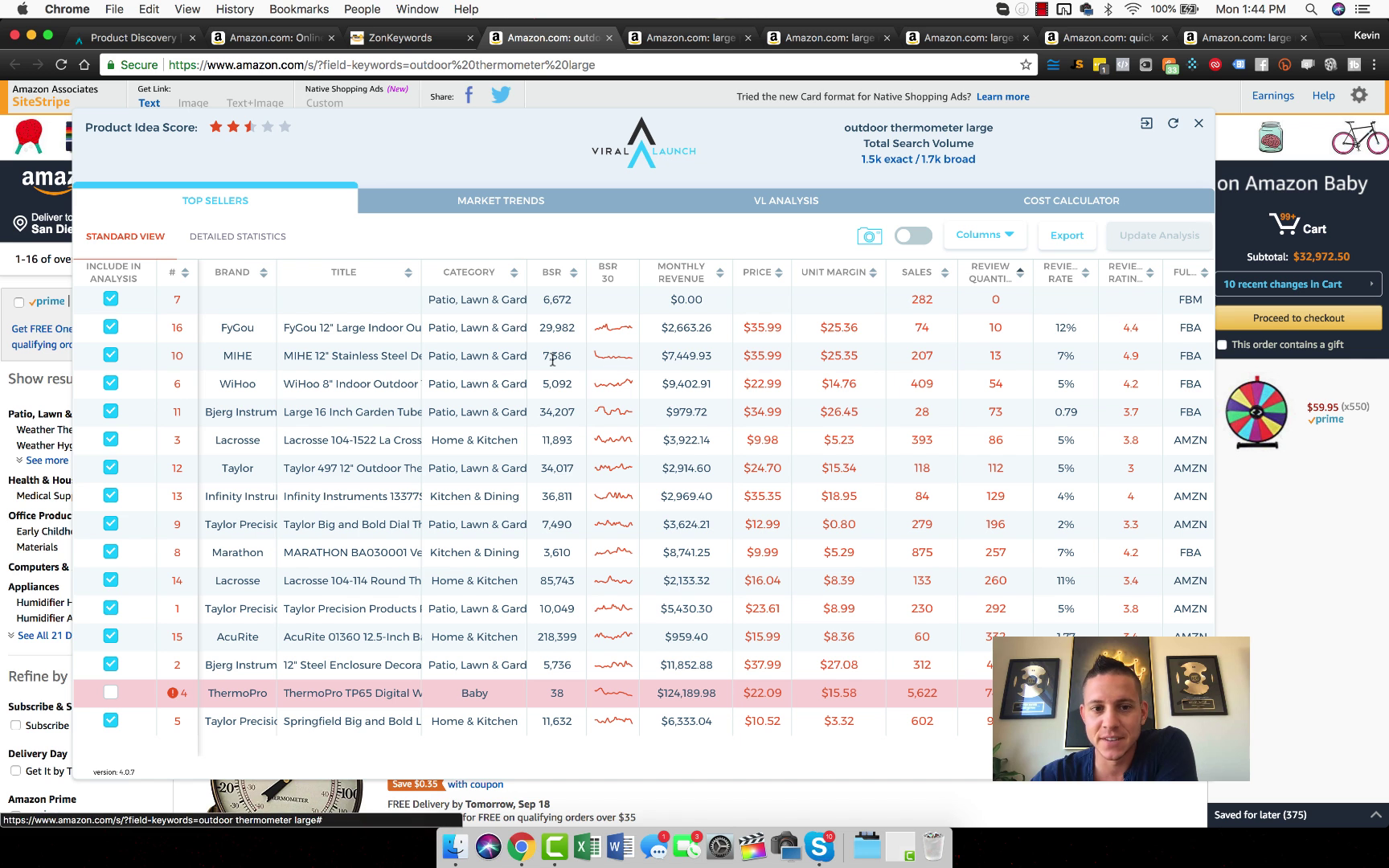Click the Chrome home button
1389x868 pixels.
click(84, 64)
